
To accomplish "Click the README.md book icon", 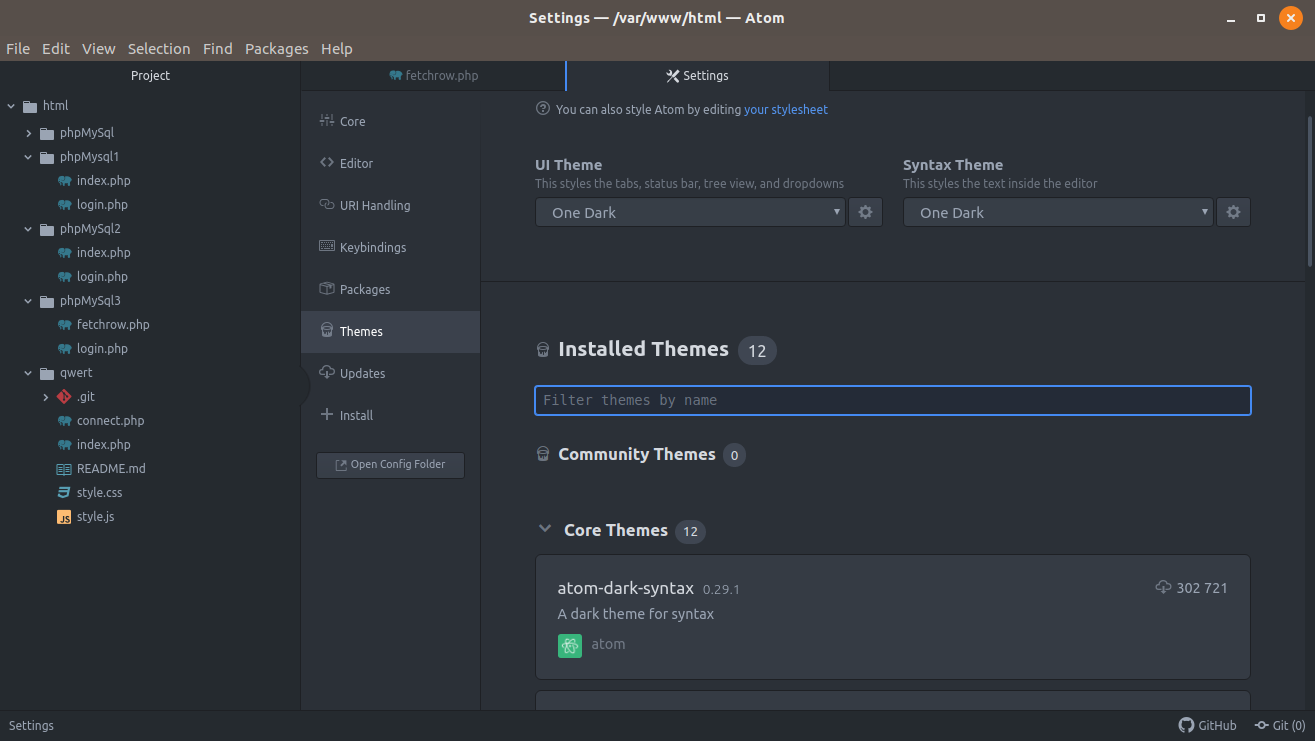I will click(64, 469).
